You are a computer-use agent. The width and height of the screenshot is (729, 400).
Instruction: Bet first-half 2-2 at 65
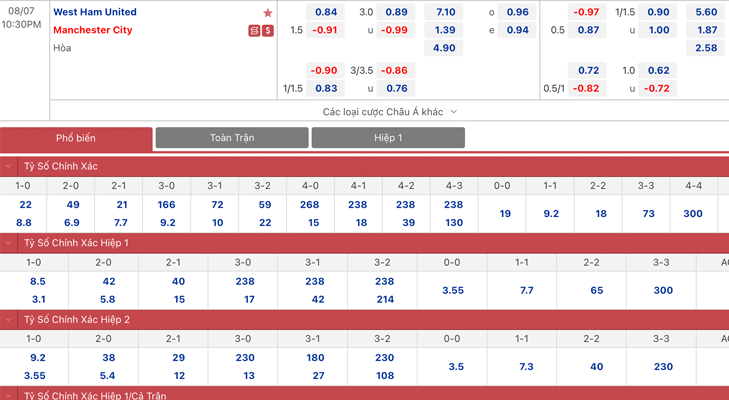(596, 290)
